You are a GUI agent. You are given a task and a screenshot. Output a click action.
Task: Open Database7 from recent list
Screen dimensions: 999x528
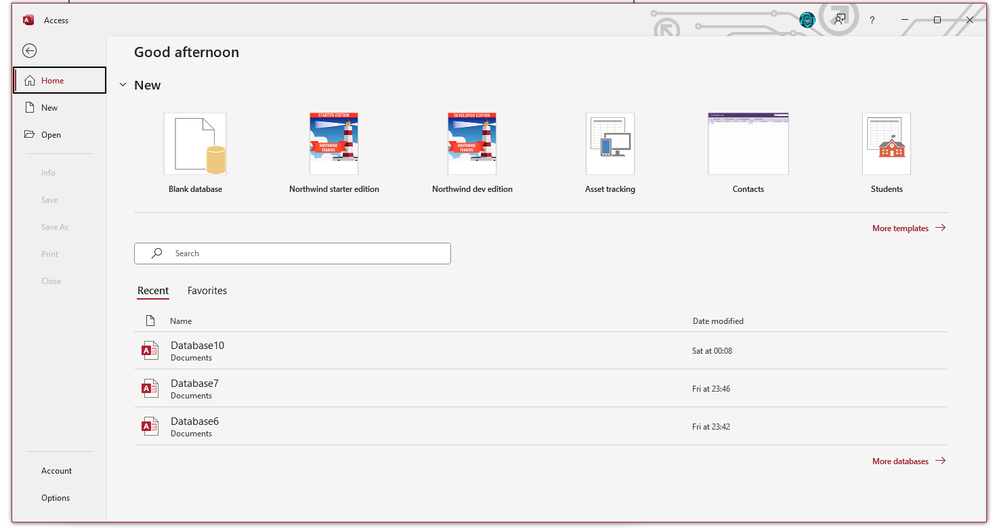[540, 389]
